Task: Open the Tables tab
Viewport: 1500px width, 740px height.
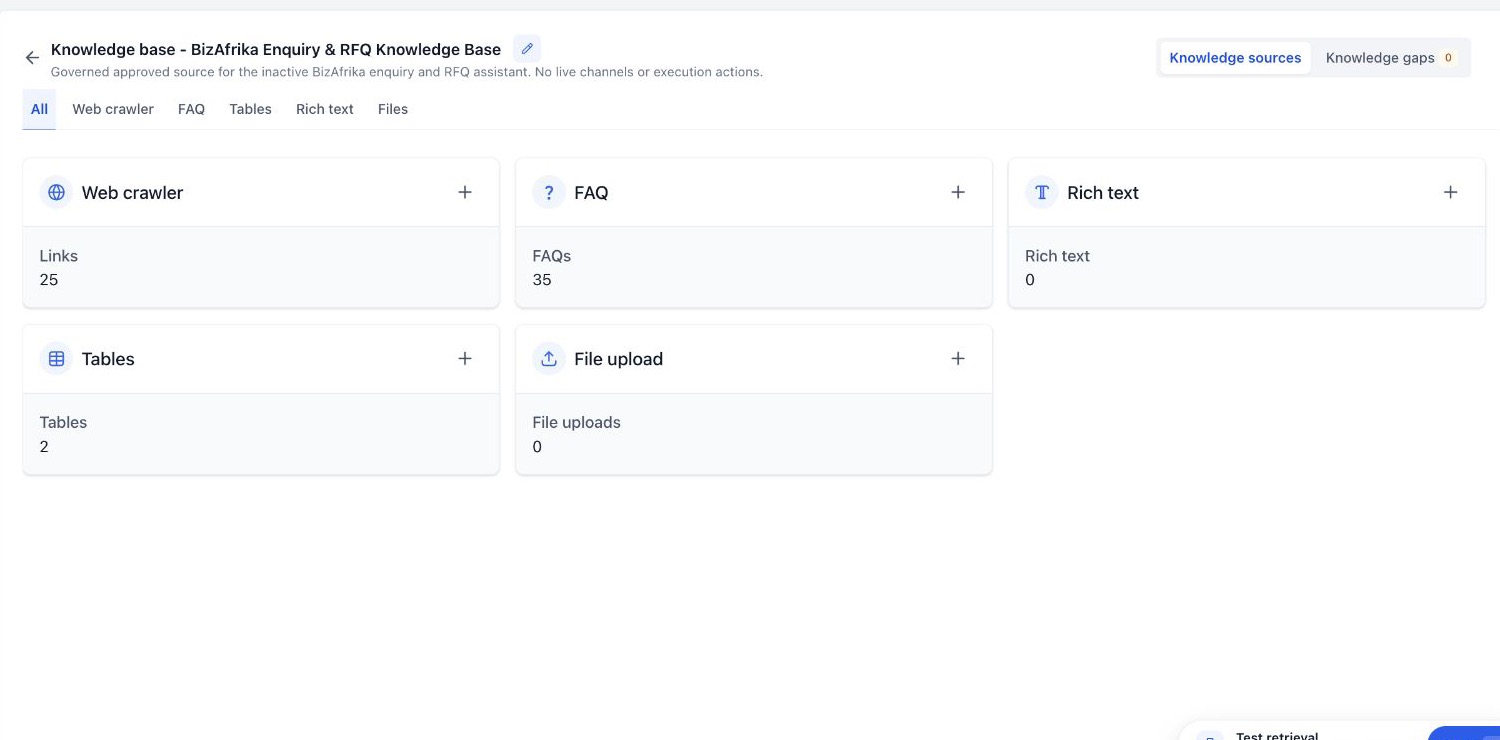Action: pyautogui.click(x=250, y=109)
